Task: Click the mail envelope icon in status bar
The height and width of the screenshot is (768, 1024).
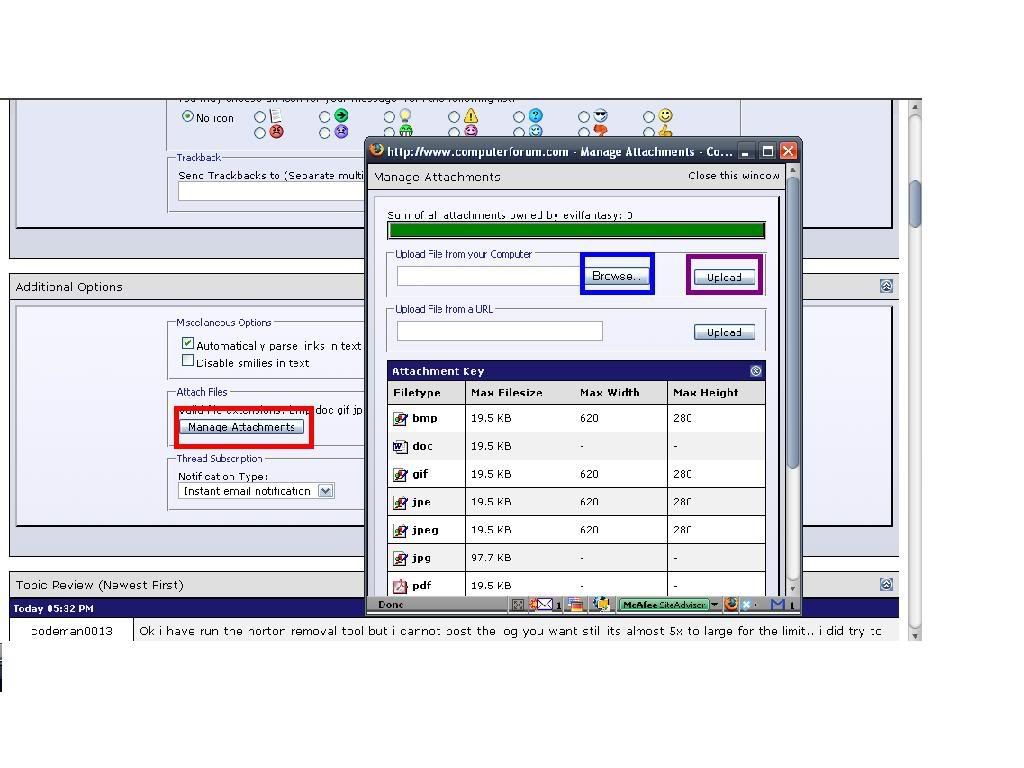Action: click(543, 604)
